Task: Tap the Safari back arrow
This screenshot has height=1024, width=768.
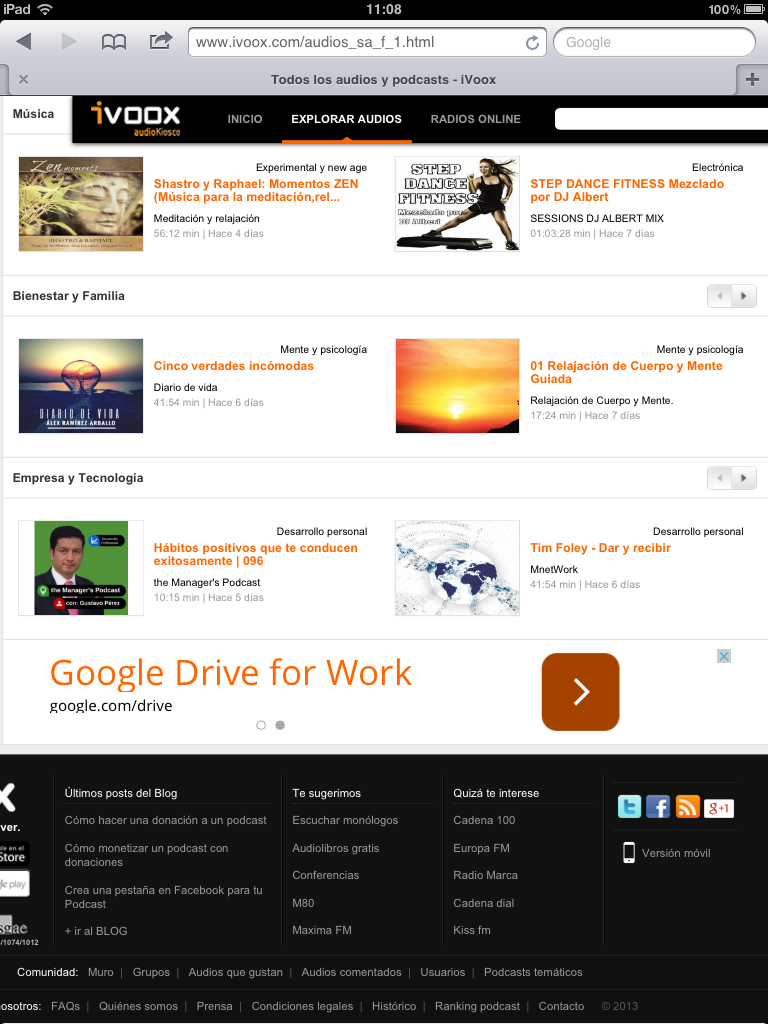Action: pos(24,42)
